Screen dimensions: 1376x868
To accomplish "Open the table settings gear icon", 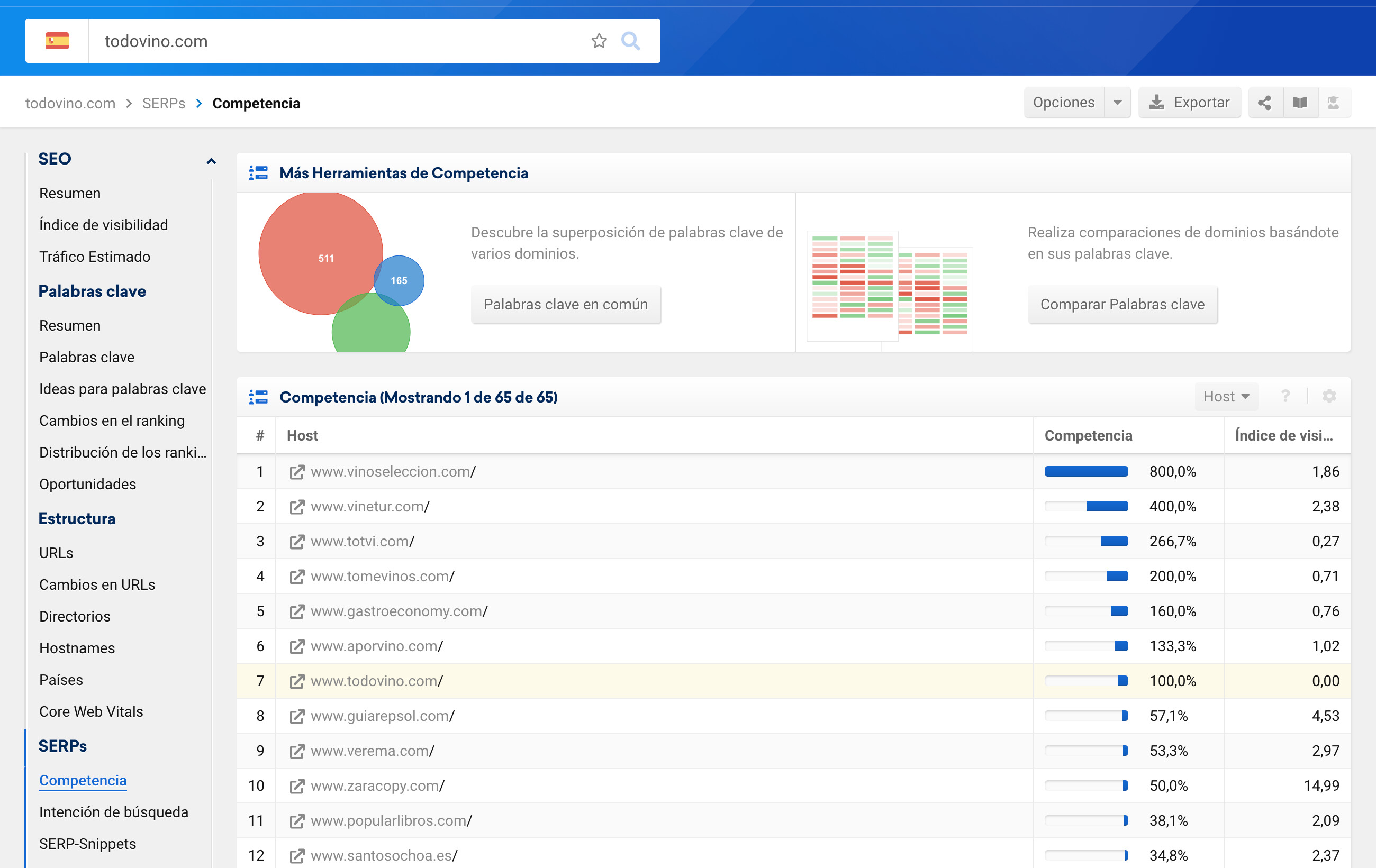I will tap(1329, 396).
